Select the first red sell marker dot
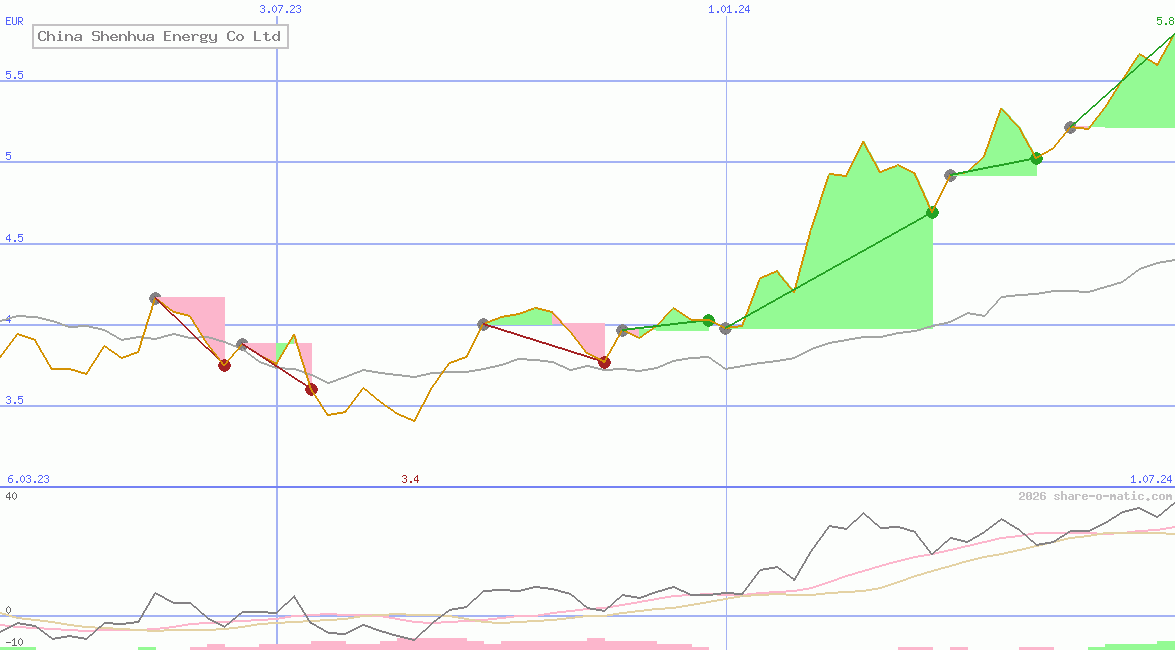1175x650 pixels. pos(225,365)
